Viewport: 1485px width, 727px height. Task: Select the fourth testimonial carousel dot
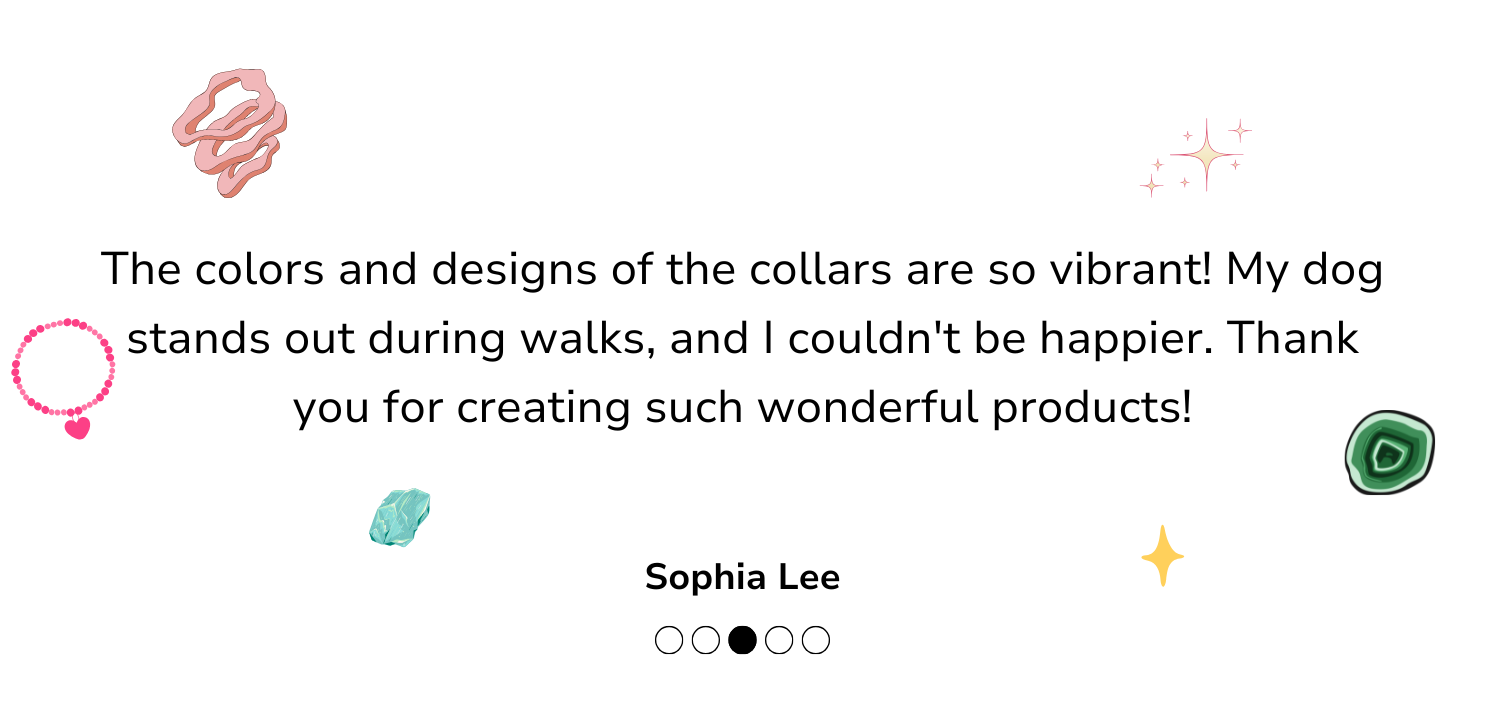coord(779,640)
